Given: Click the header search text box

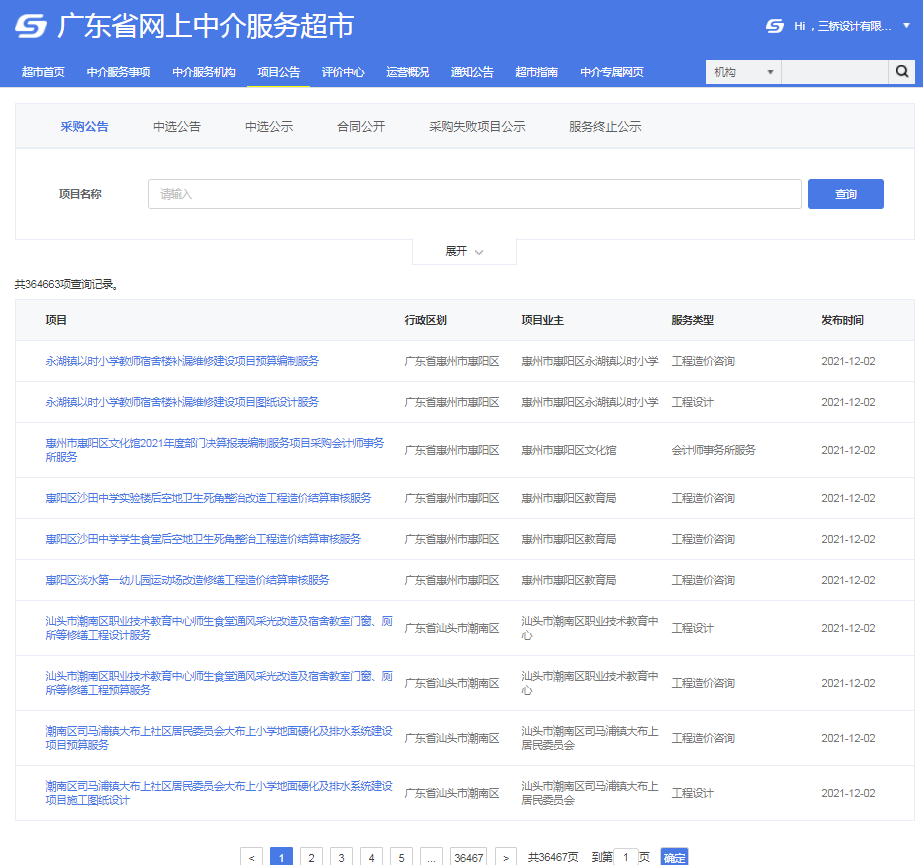Looking at the screenshot, I should pos(834,72).
